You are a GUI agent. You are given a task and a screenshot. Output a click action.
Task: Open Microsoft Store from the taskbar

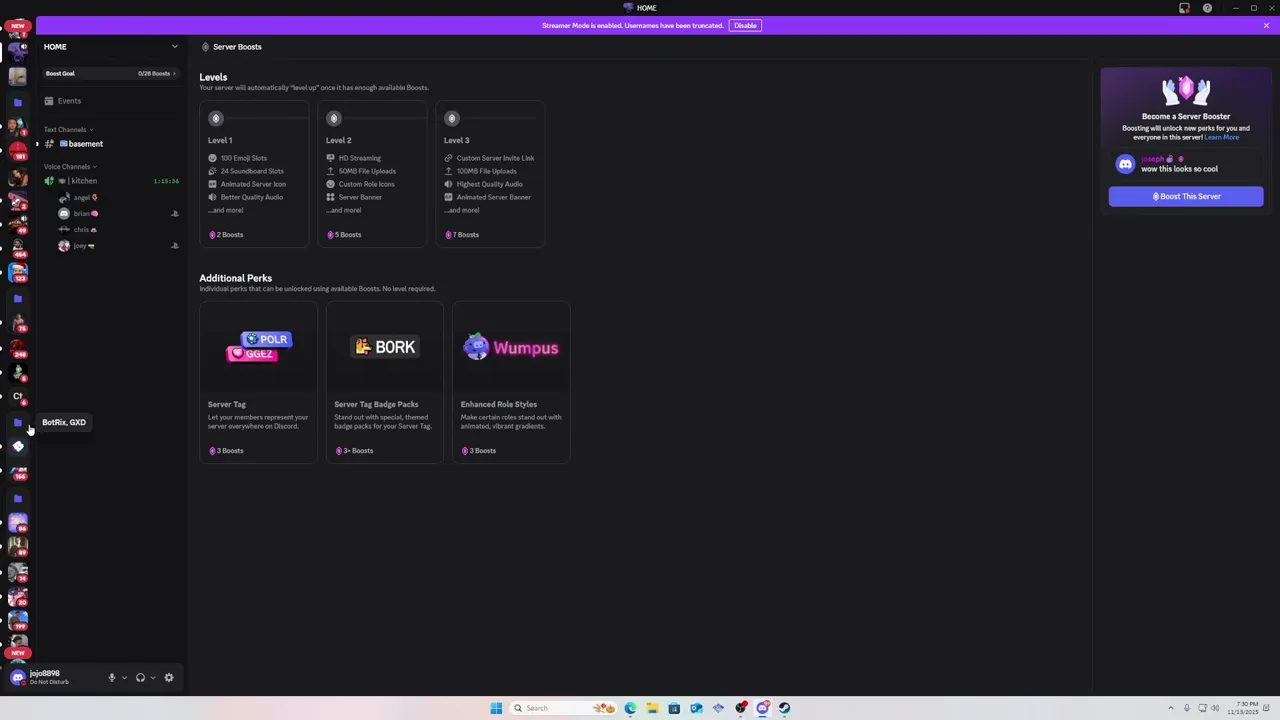click(674, 708)
